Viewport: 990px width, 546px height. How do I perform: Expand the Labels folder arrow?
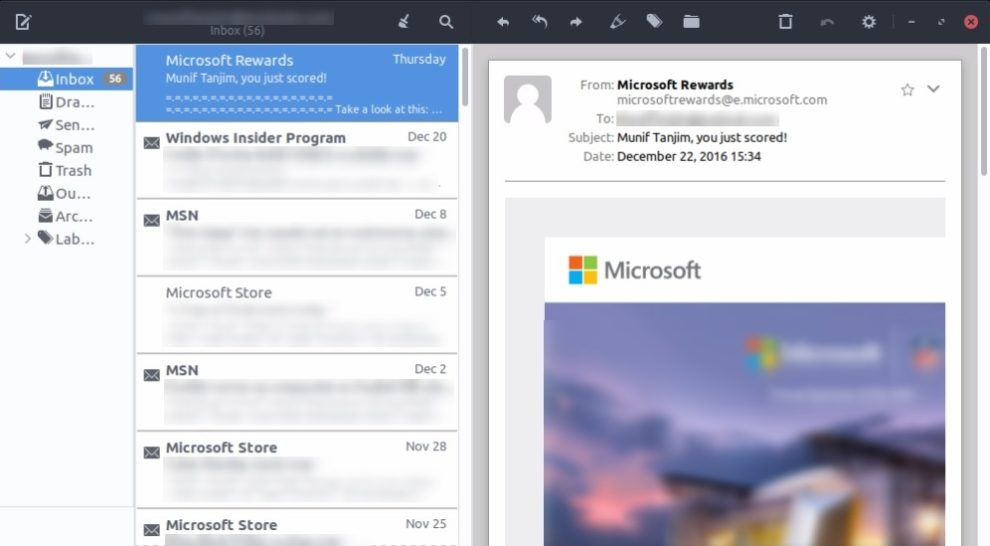[x=27, y=239]
